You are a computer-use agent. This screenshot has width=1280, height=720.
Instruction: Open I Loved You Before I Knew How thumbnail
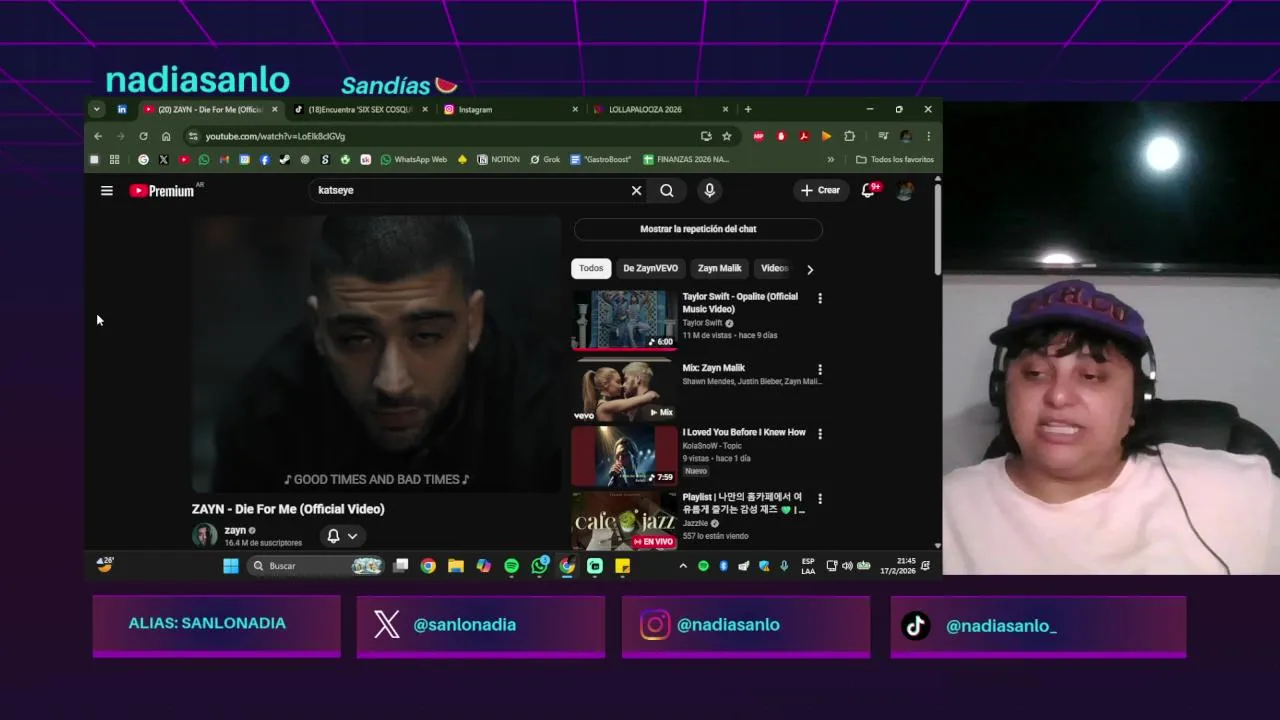click(x=624, y=455)
